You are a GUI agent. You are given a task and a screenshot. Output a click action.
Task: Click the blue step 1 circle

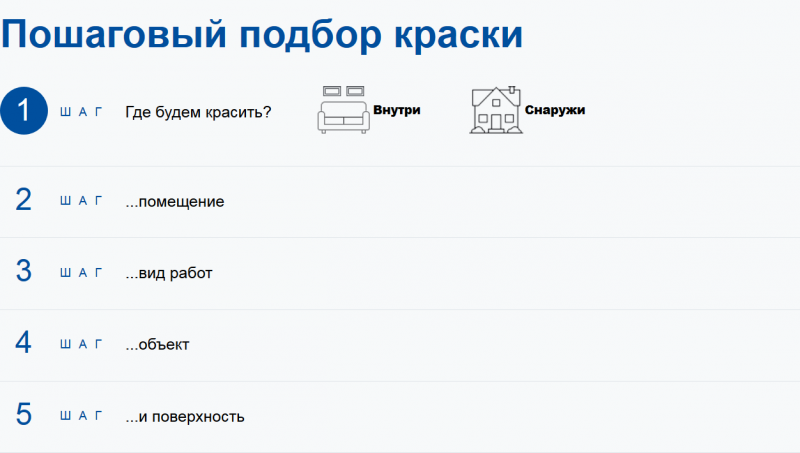(x=23, y=111)
